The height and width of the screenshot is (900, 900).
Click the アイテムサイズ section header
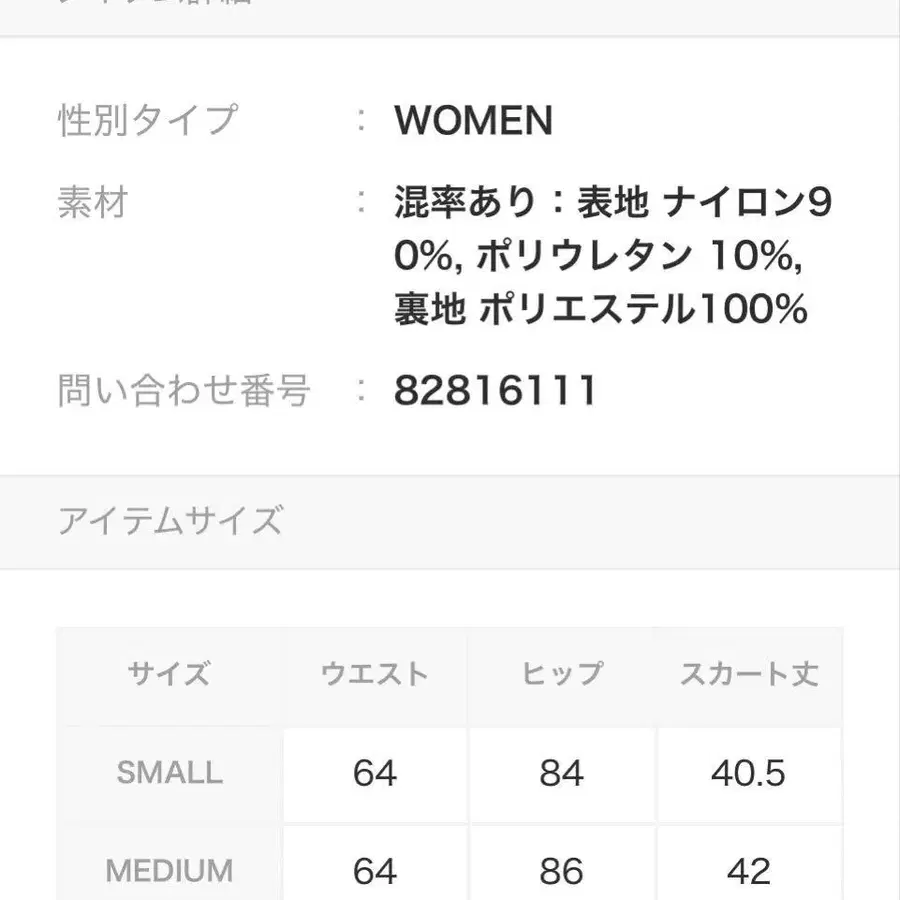(x=170, y=521)
